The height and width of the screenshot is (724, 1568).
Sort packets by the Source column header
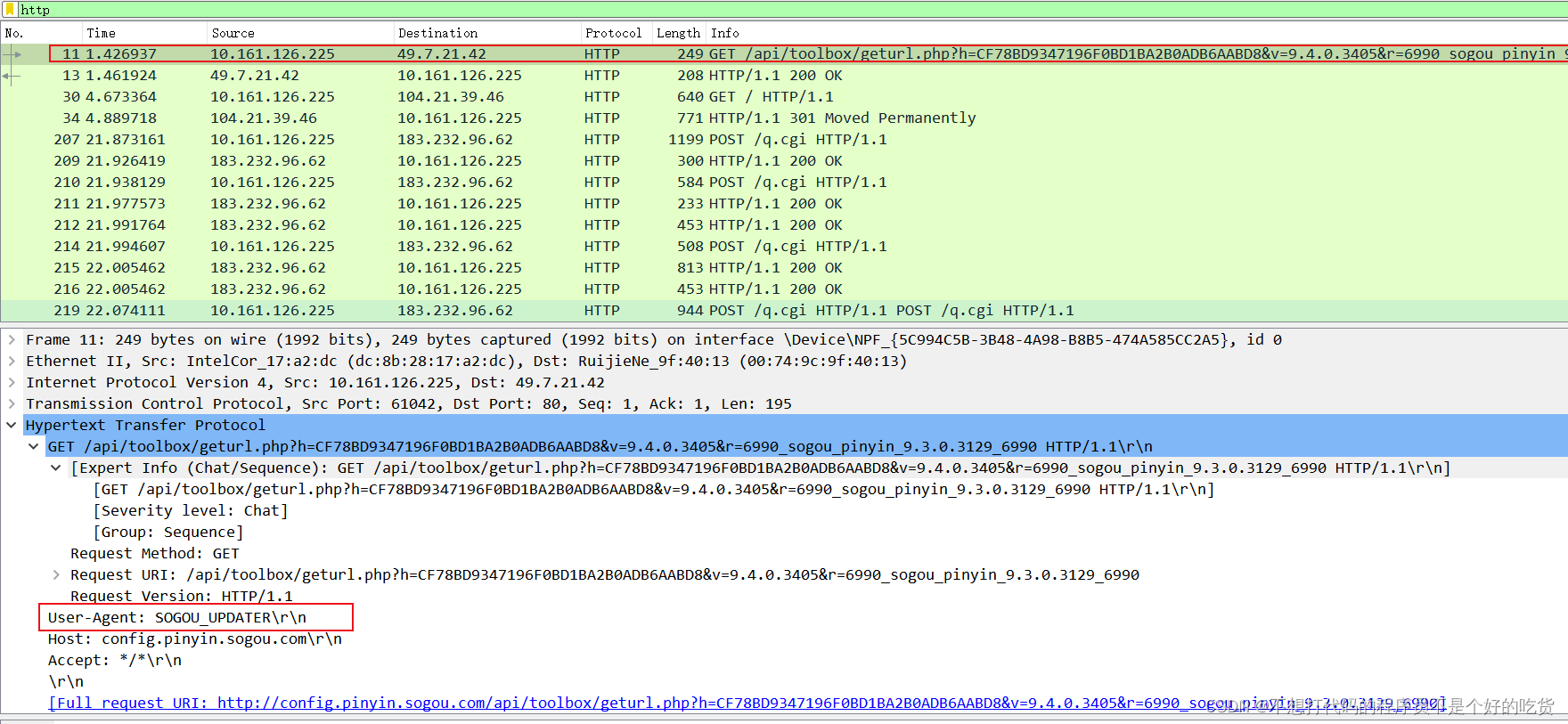[300, 33]
